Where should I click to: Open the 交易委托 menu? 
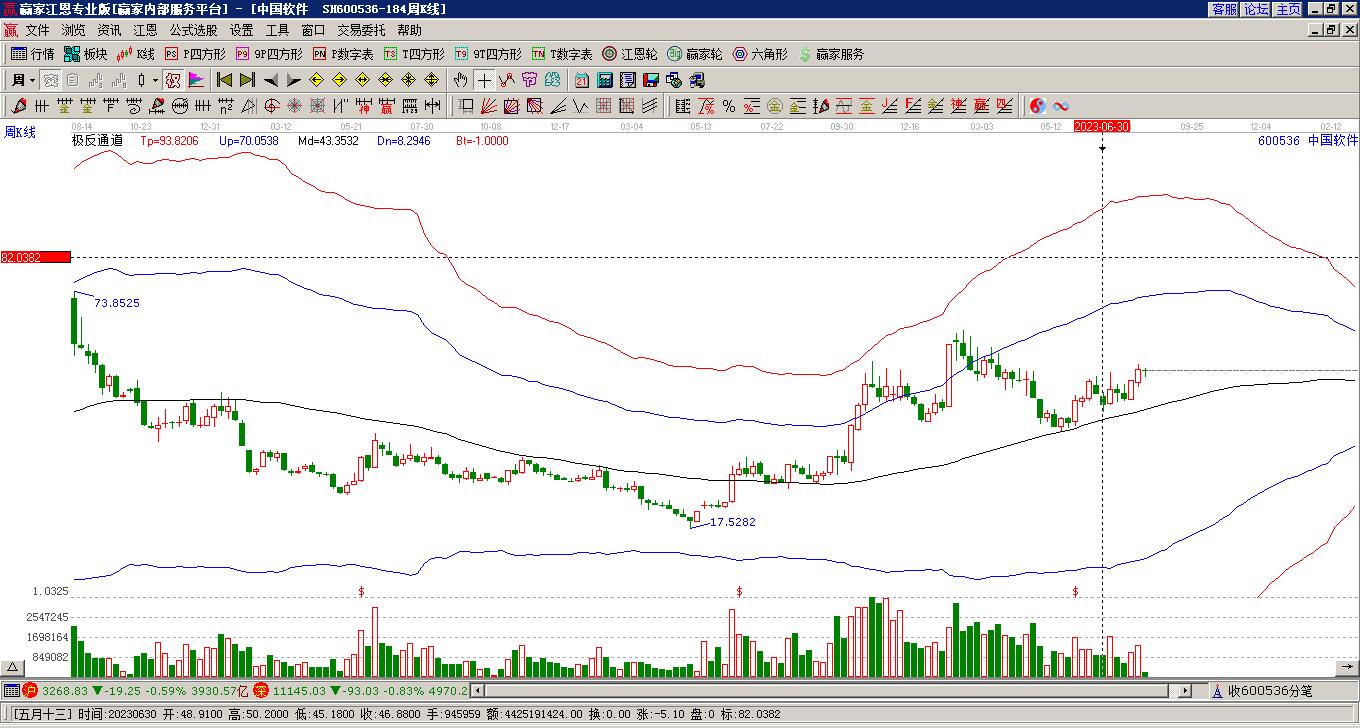point(361,31)
